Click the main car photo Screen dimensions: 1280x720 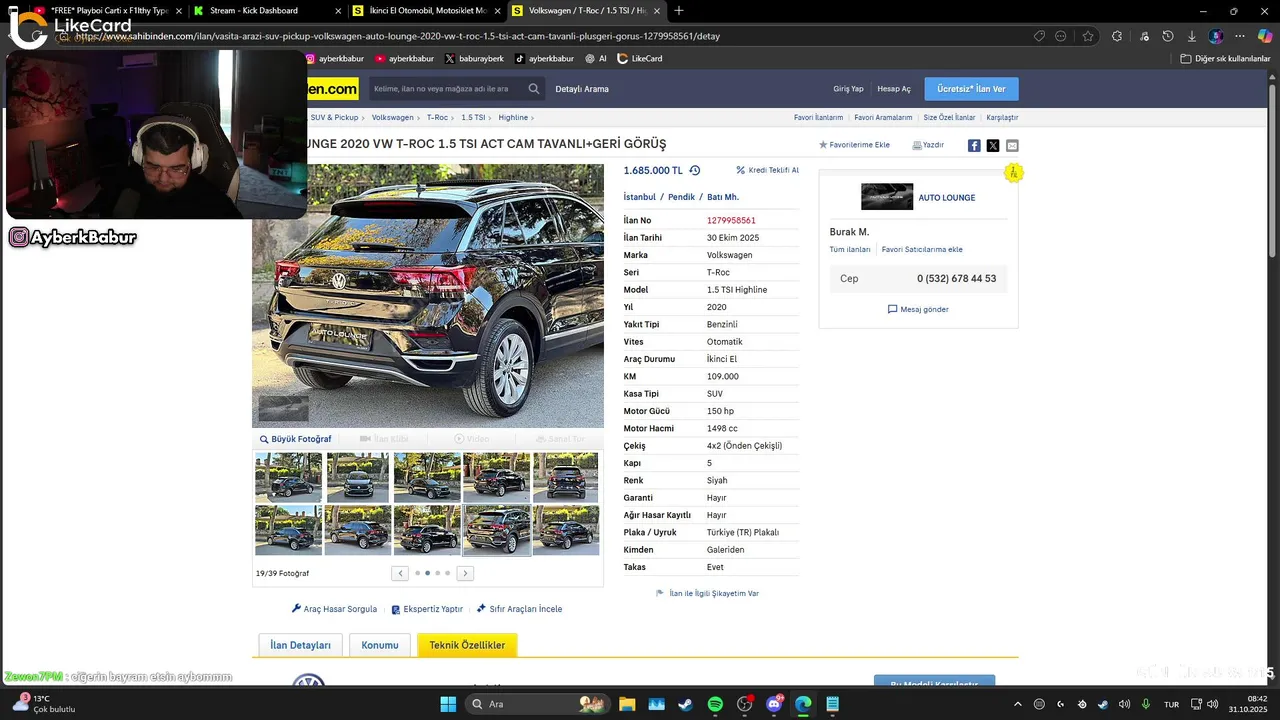[428, 296]
